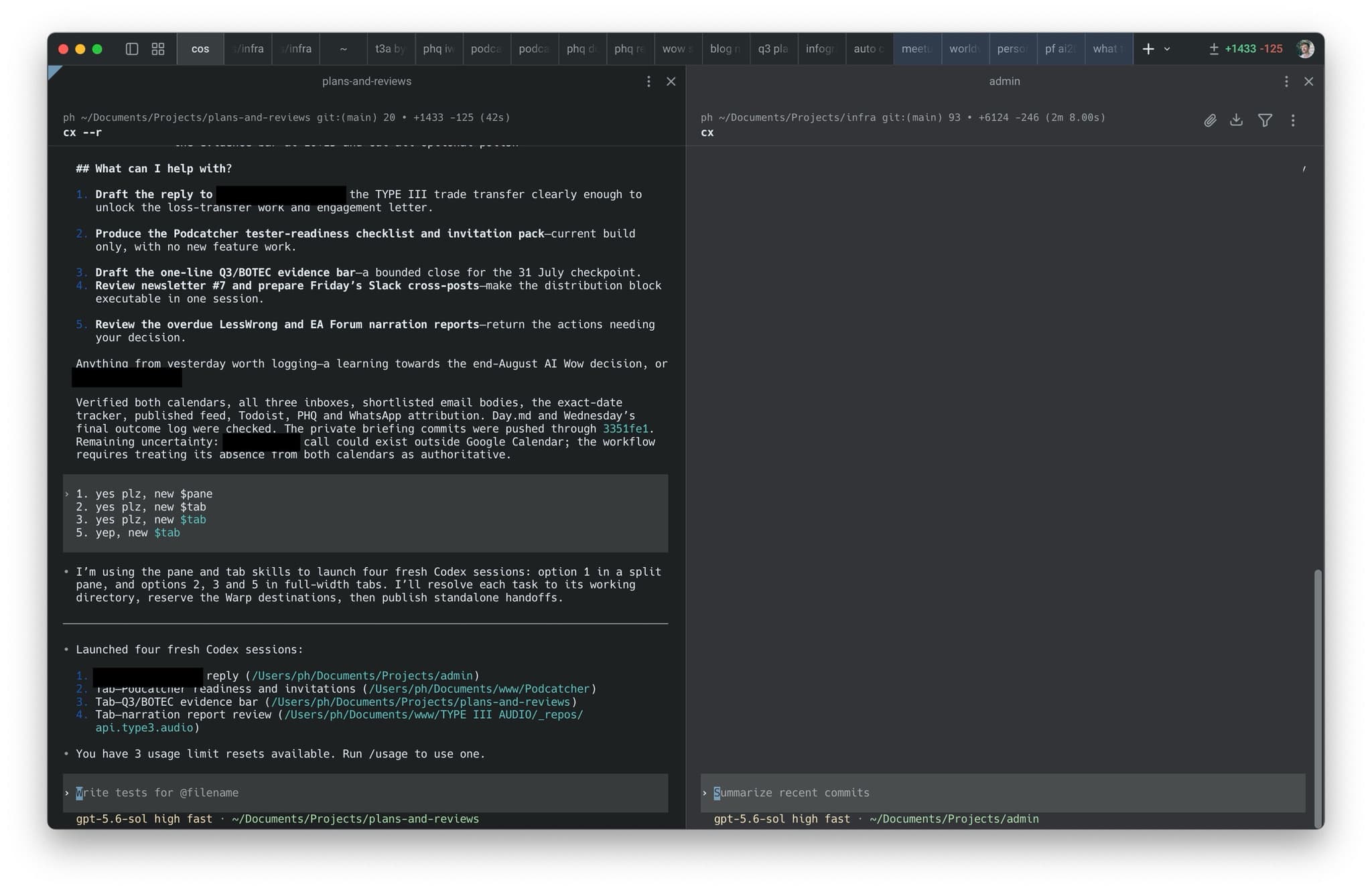Toggle the filter block output icon

point(1265,120)
